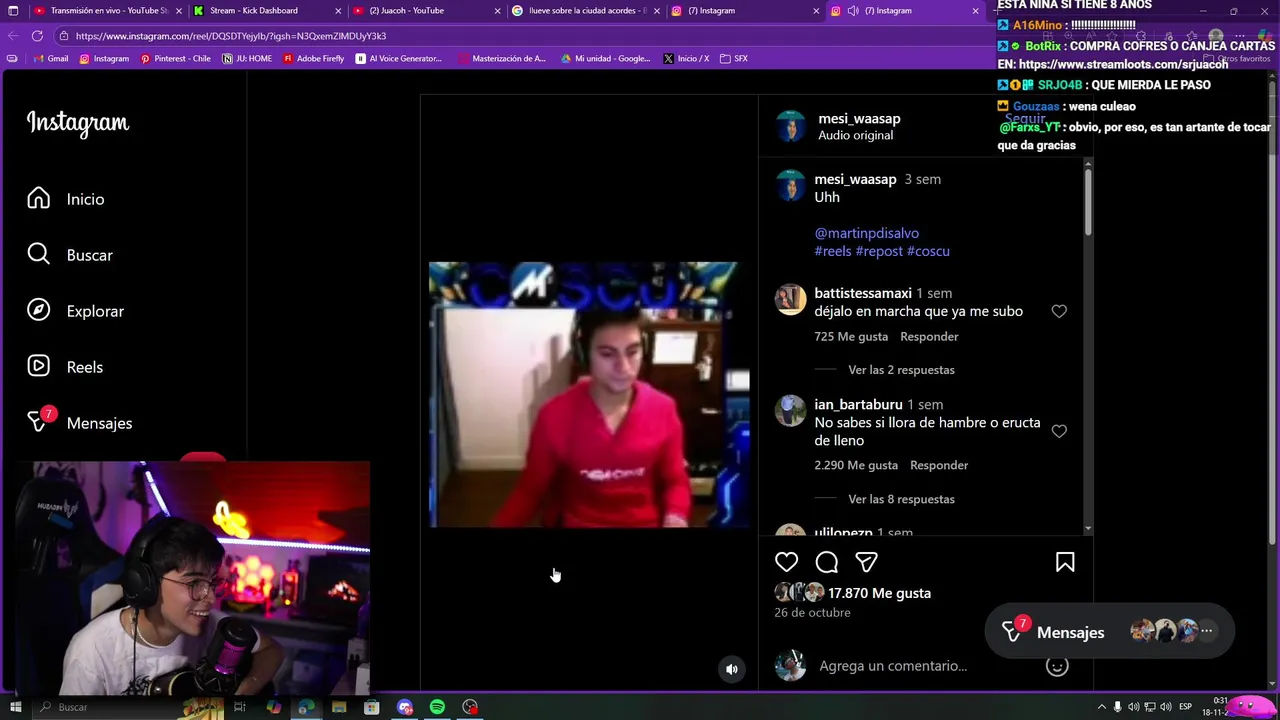Open Inicio / X bookmark
The height and width of the screenshot is (720, 1280).
(686, 59)
